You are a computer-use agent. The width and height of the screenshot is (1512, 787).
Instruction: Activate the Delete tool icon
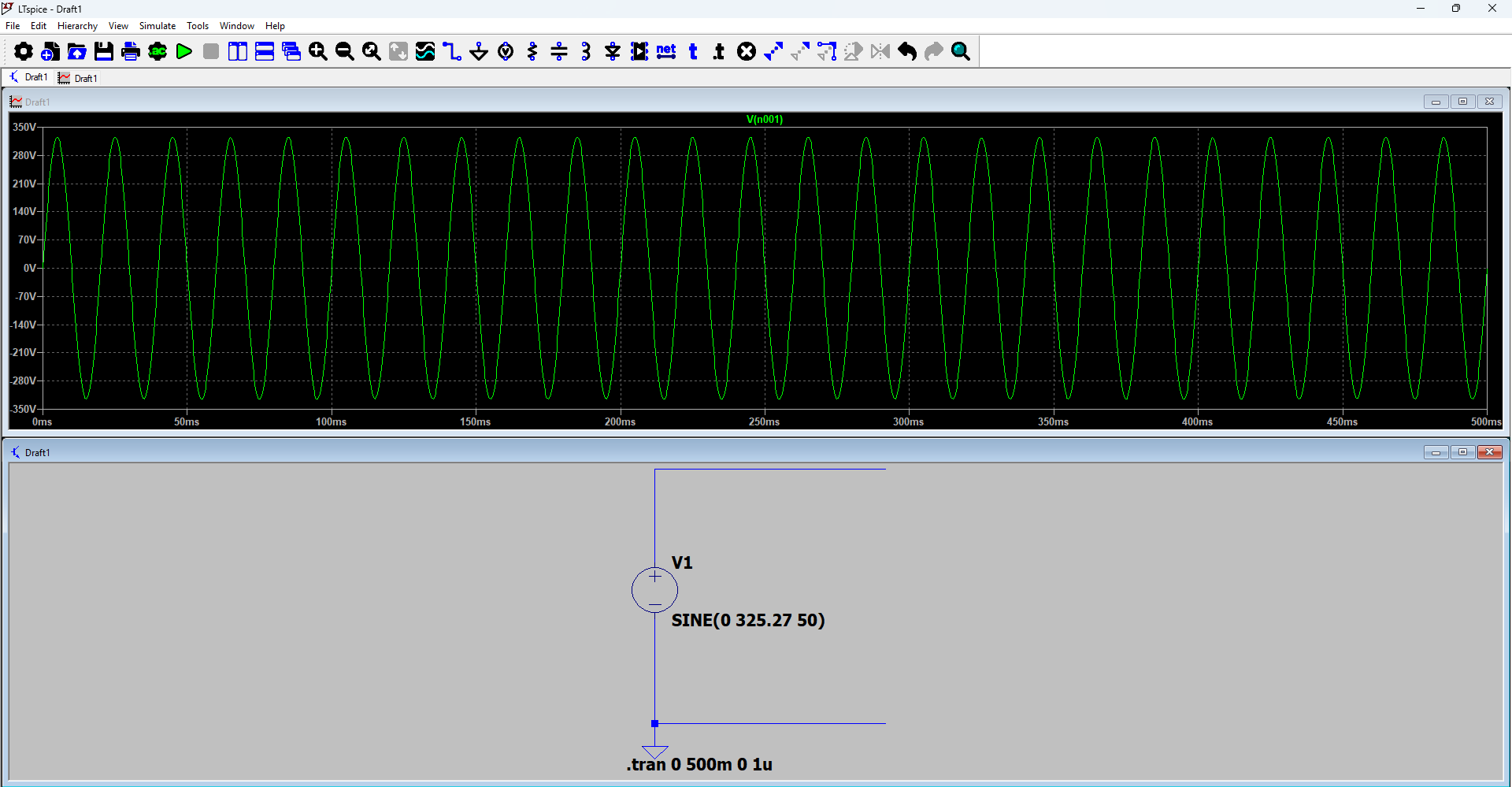click(747, 52)
